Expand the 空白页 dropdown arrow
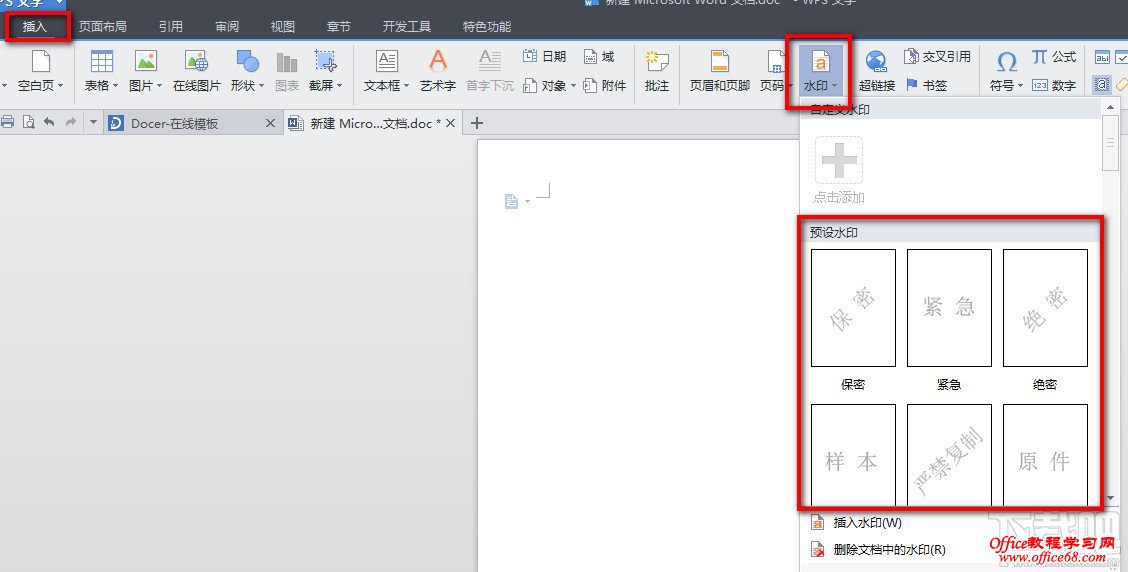Image resolution: width=1128 pixels, height=572 pixels. [60, 86]
